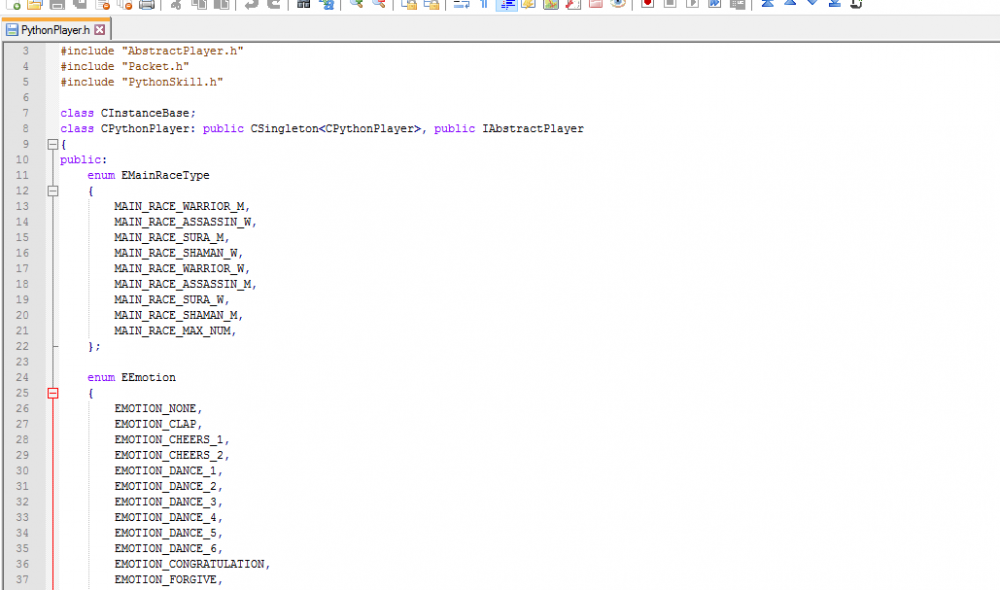Cut selection with the scissors icon
1000x590 pixels.
click(177, 4)
